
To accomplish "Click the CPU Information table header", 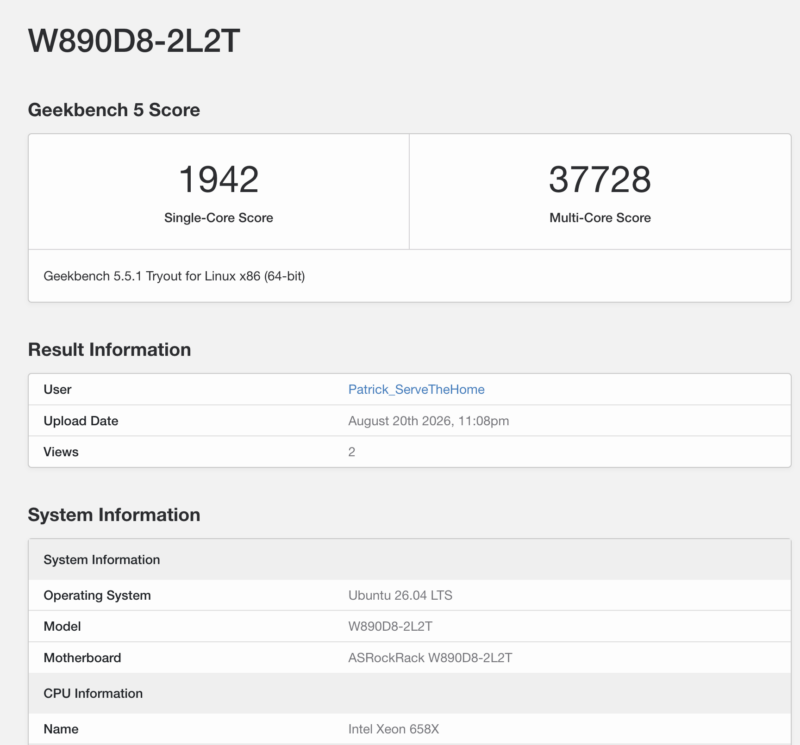I will pyautogui.click(x=410, y=693).
